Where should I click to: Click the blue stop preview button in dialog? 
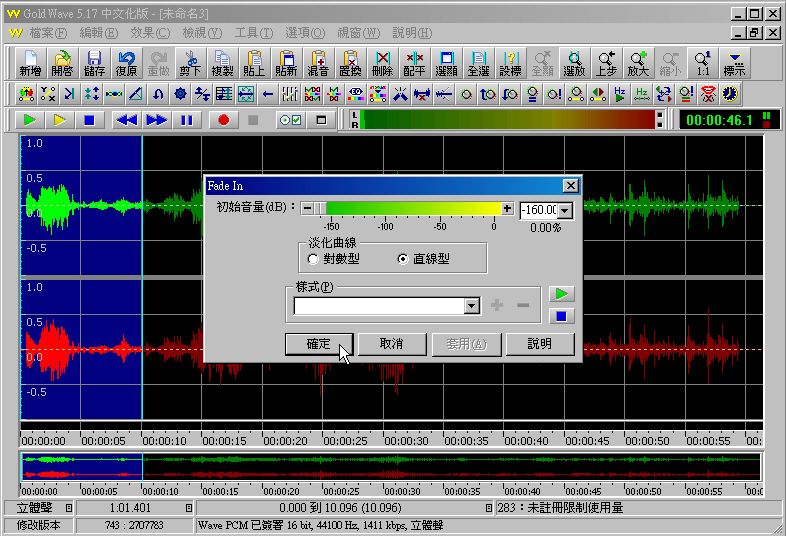(563, 316)
